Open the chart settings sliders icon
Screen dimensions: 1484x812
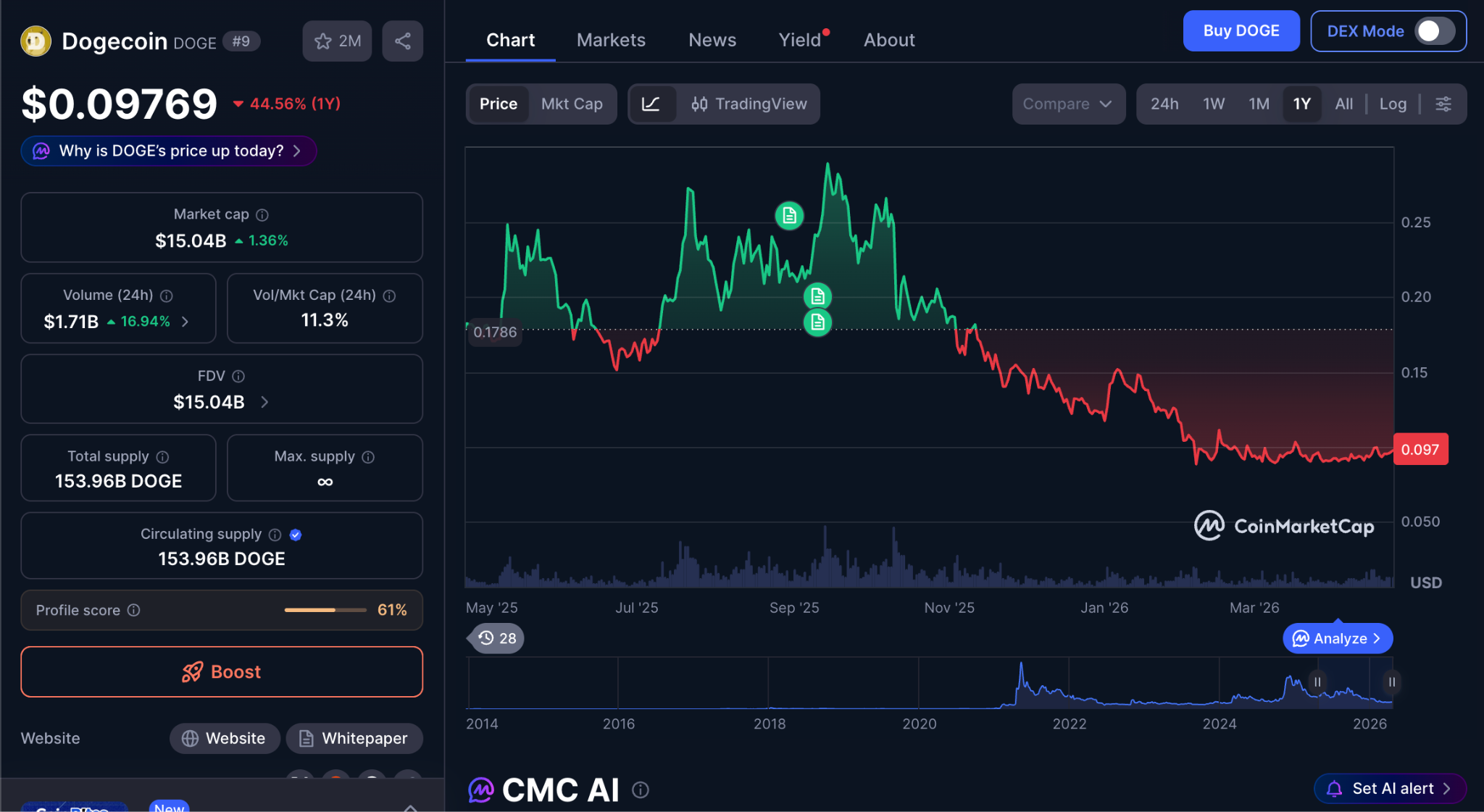(1443, 104)
